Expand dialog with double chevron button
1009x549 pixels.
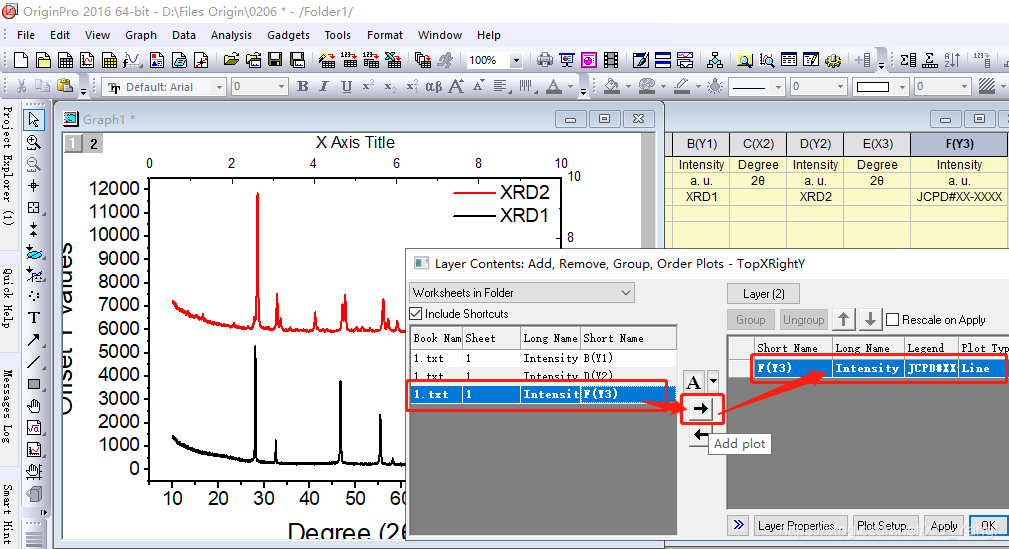click(x=738, y=525)
